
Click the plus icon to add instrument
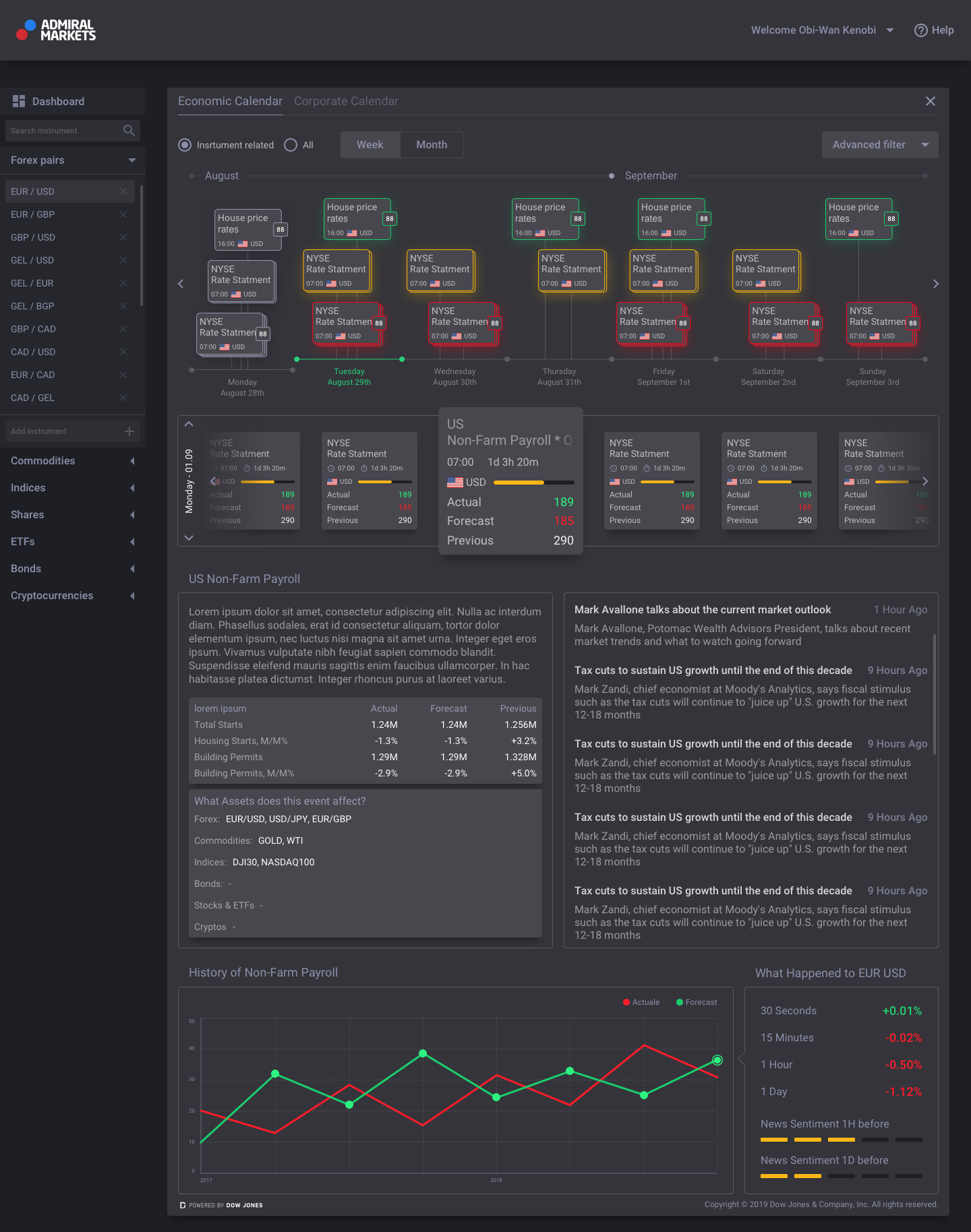[129, 431]
